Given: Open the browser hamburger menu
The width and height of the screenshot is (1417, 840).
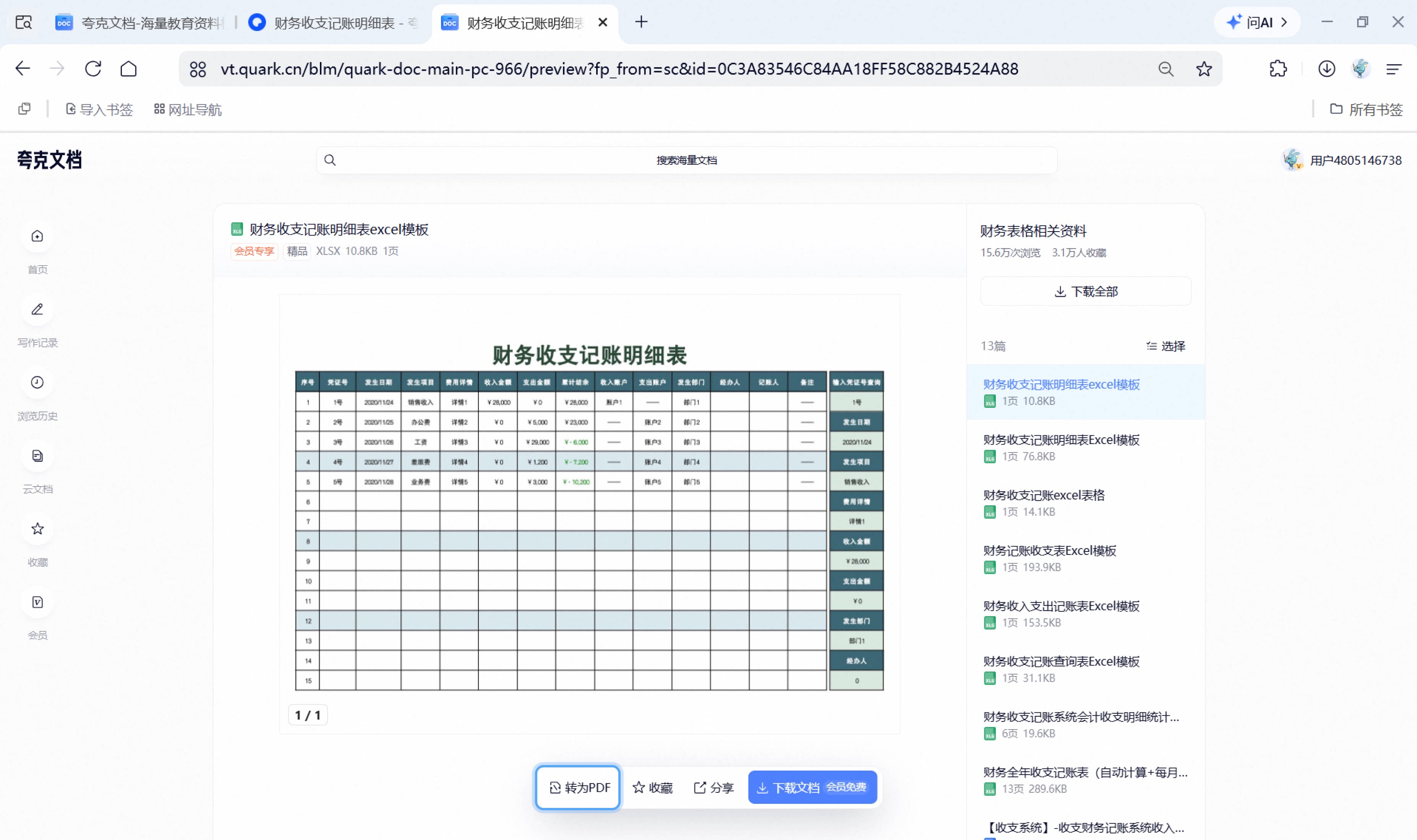Looking at the screenshot, I should coord(1393,69).
